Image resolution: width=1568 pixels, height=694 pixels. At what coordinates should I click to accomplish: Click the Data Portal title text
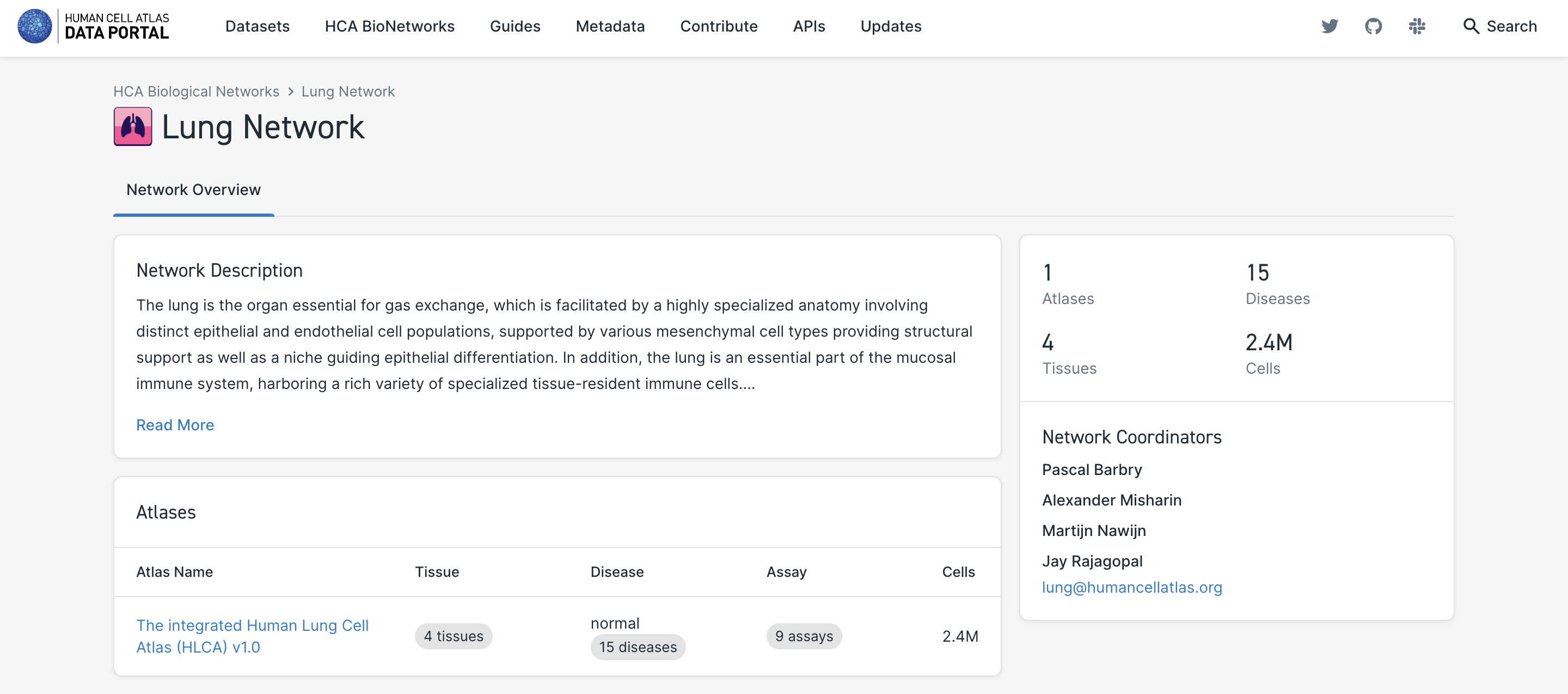117,33
